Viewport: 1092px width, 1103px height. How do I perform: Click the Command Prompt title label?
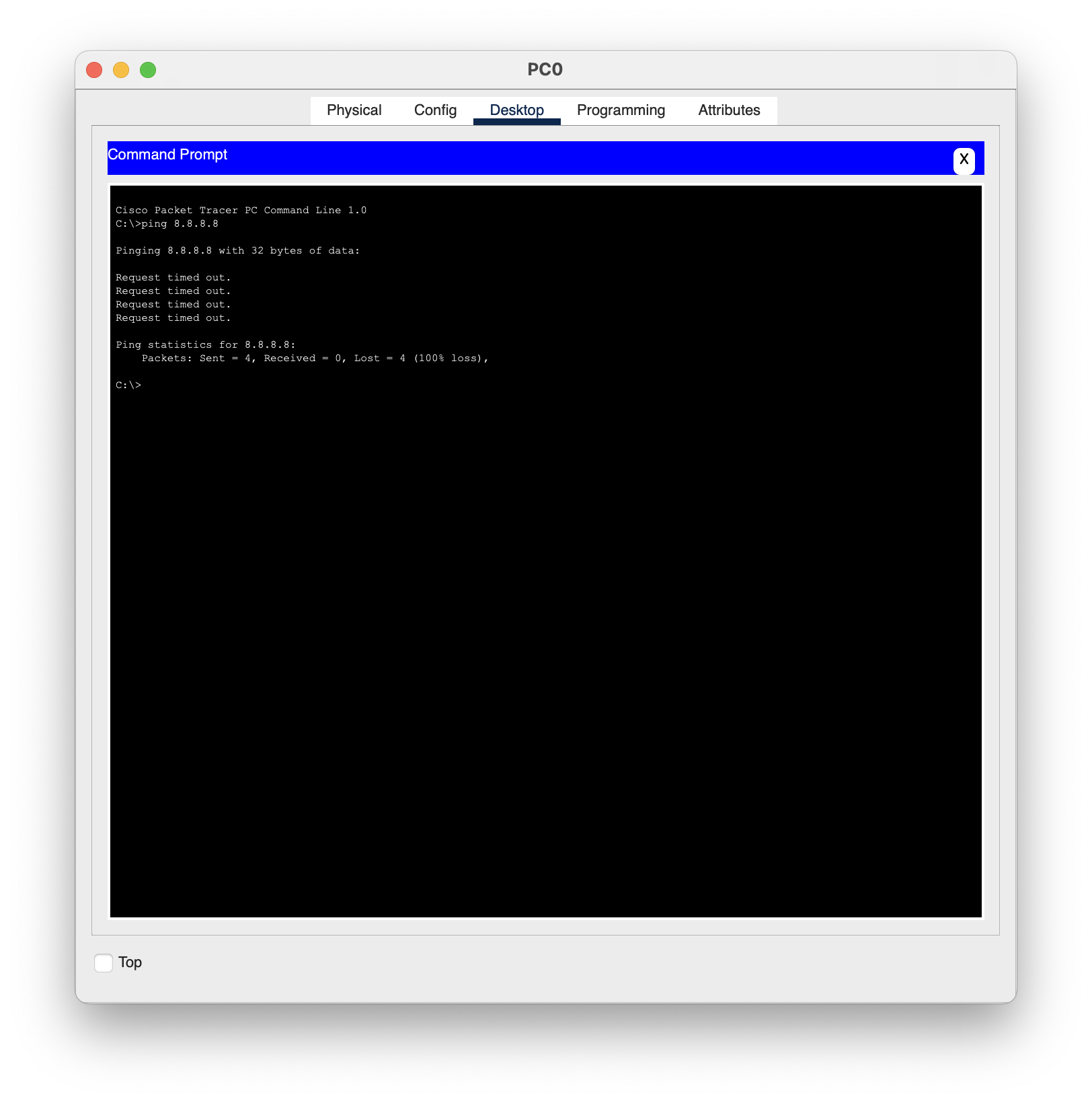click(167, 155)
